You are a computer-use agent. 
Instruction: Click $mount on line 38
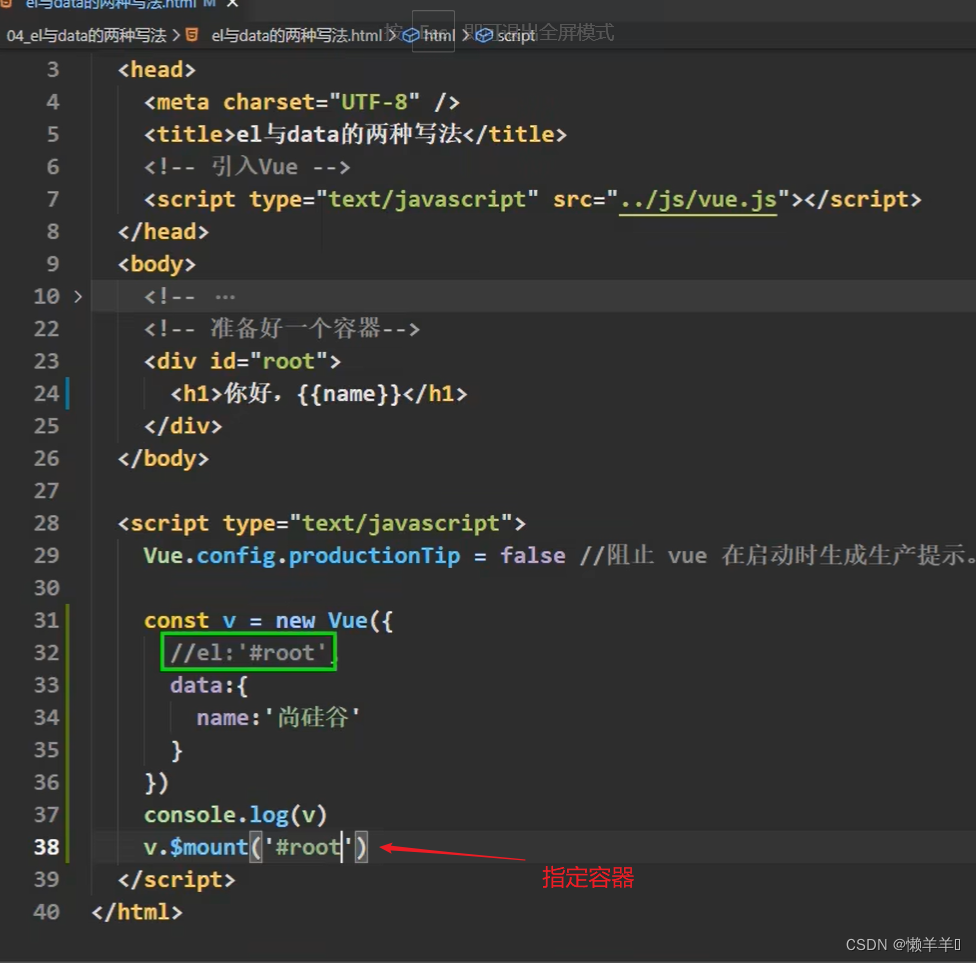click(x=209, y=848)
